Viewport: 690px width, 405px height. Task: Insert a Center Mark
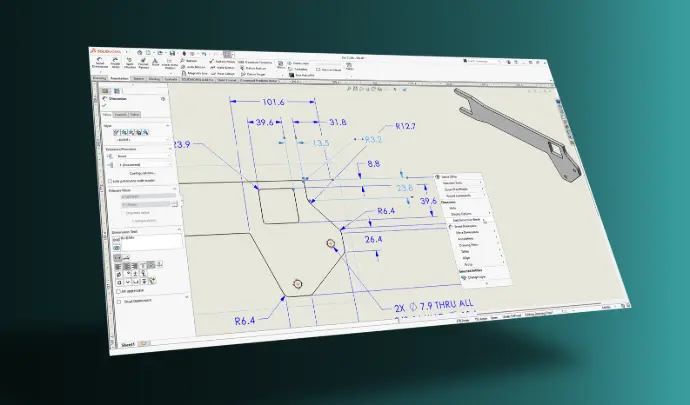coord(299,63)
